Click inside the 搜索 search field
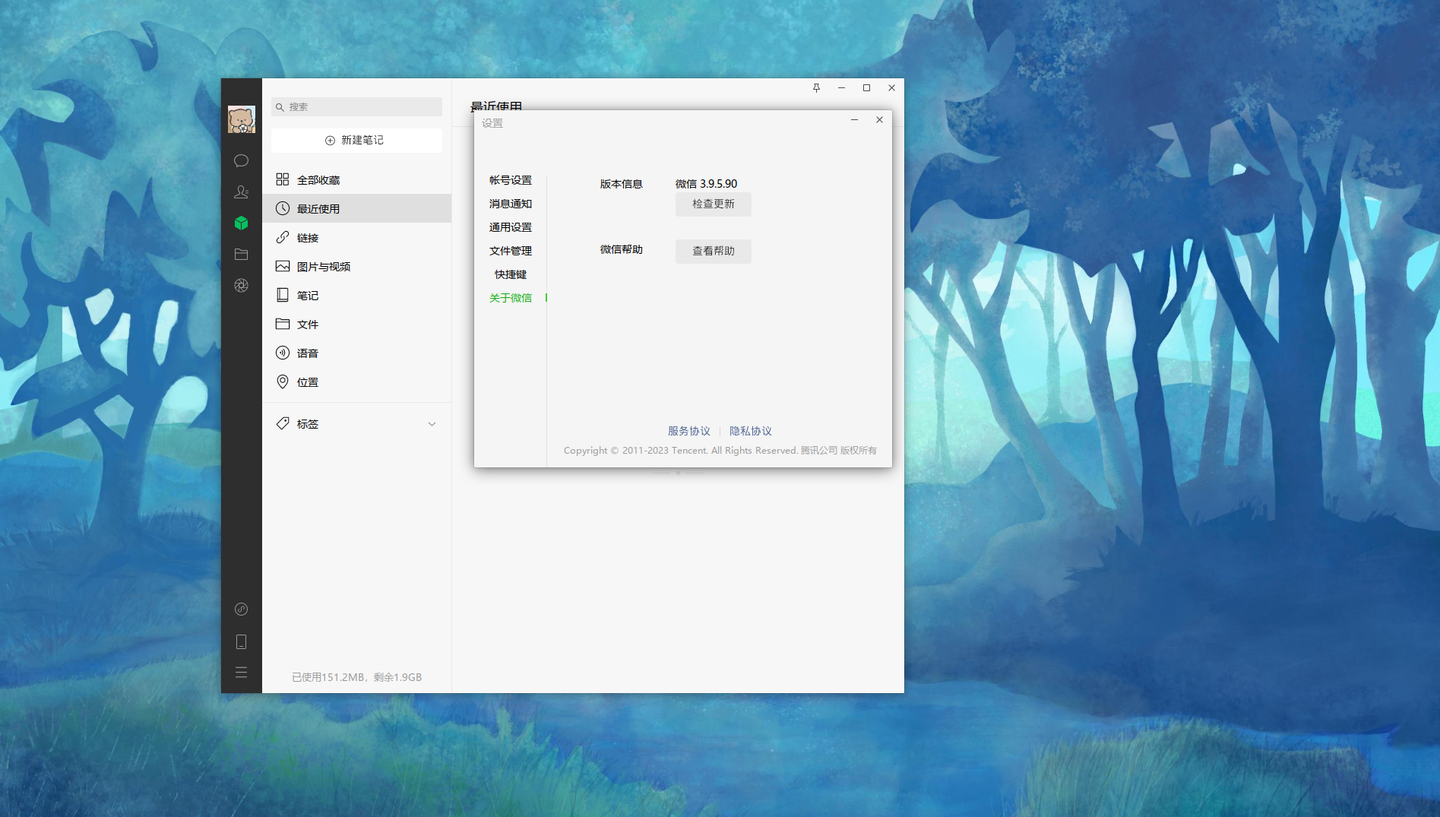Screen dimensions: 1440x817 point(356,106)
